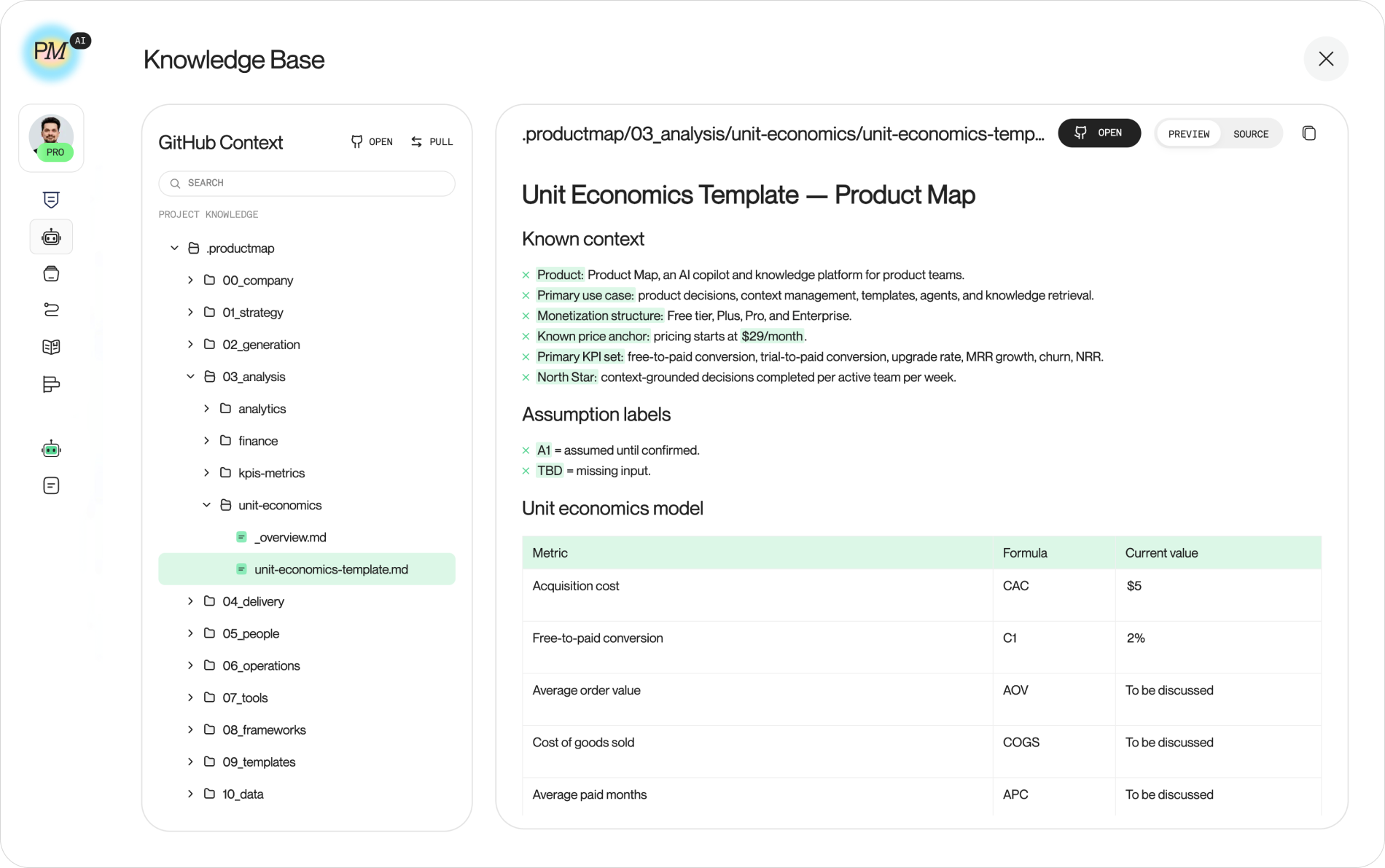Click the 10_data folder icon
The height and width of the screenshot is (868, 1385).
[x=209, y=794]
